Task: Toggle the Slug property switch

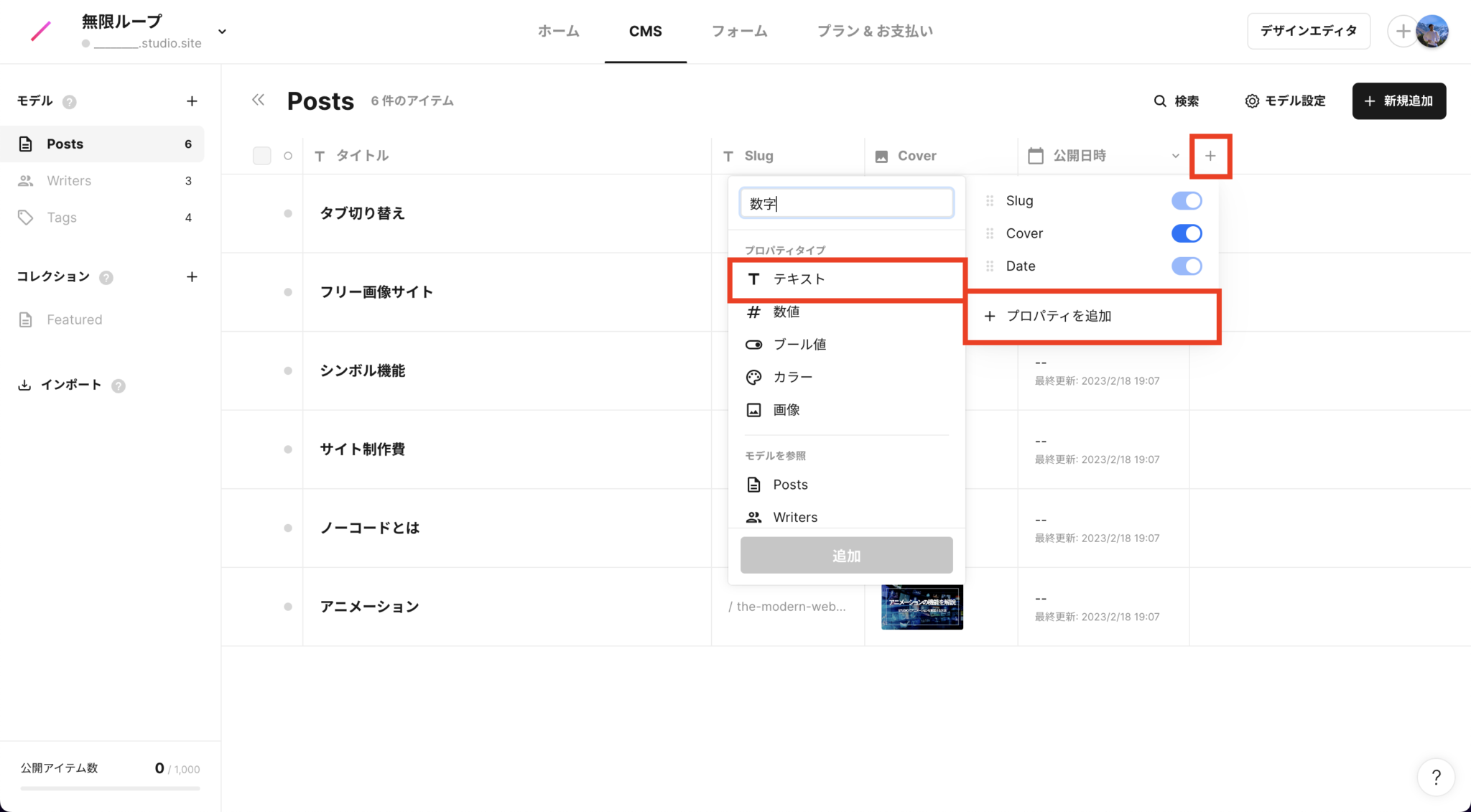Action: pos(1186,201)
